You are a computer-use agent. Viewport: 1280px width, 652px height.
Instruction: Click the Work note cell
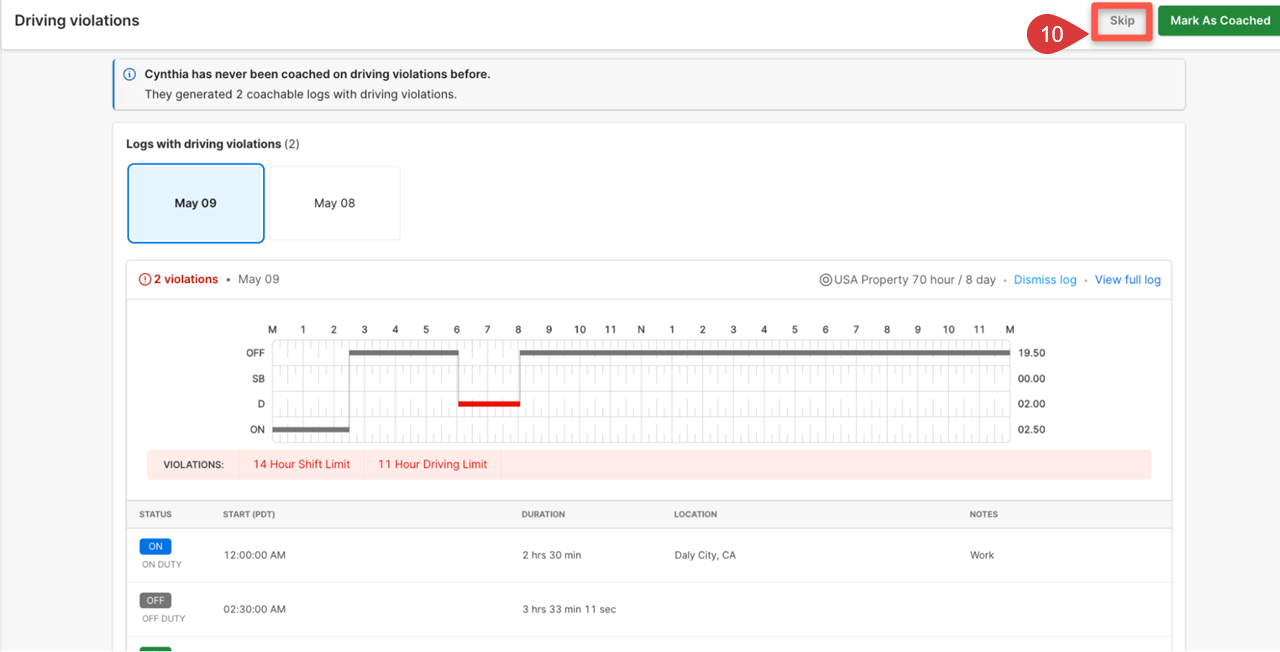tap(982, 555)
